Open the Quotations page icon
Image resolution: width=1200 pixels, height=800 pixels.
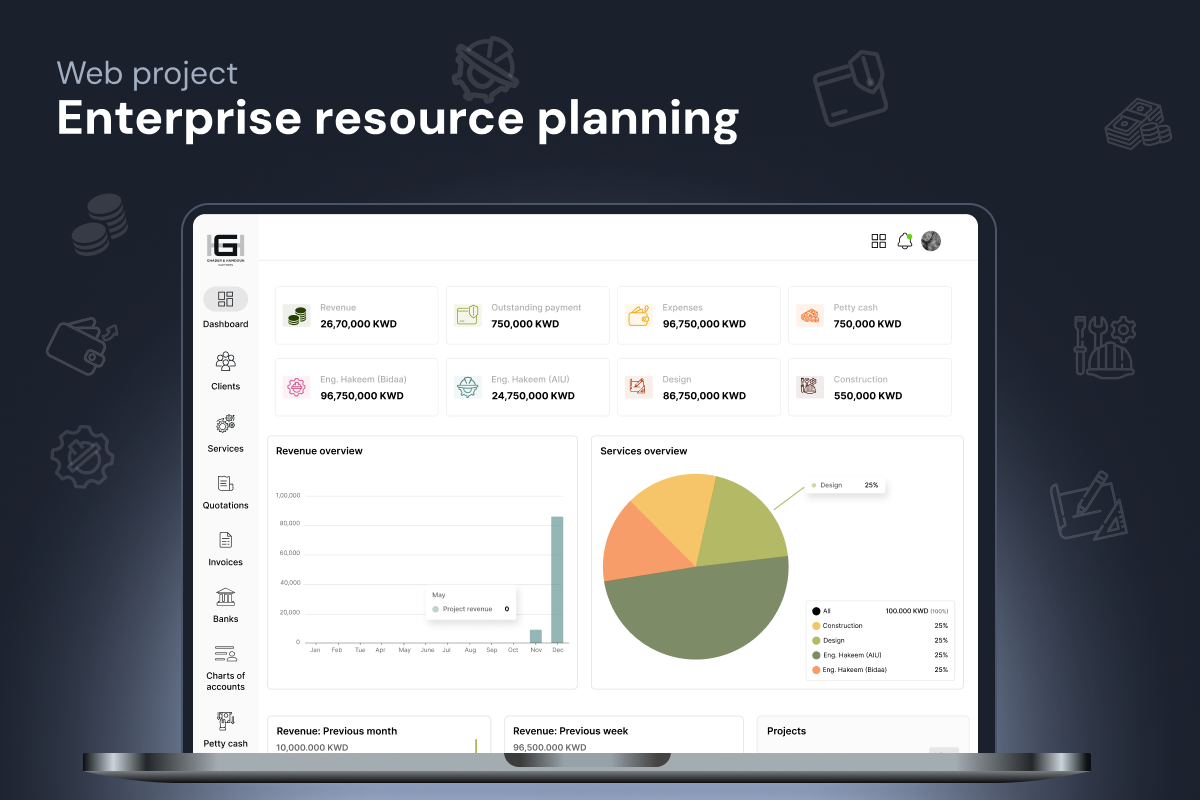coord(225,483)
